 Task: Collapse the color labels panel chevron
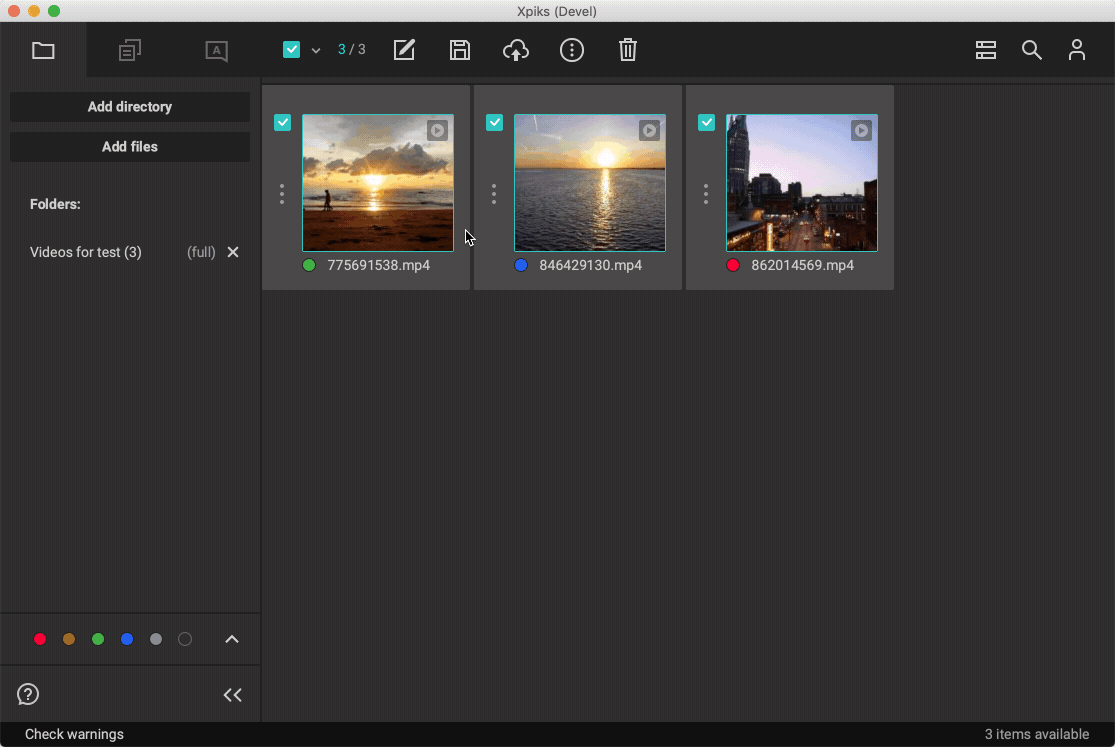[x=232, y=639]
